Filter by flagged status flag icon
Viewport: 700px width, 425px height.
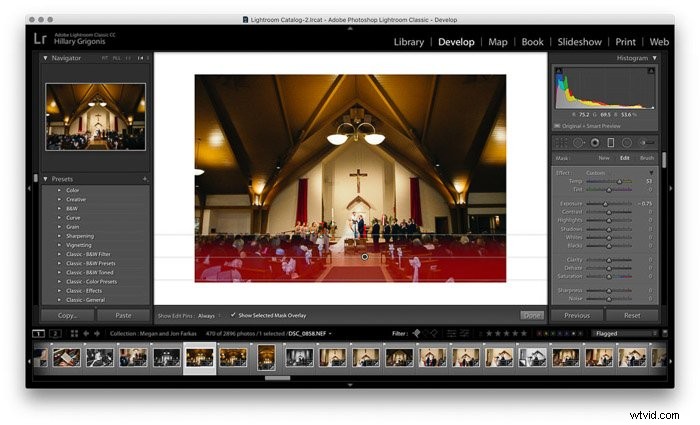click(x=416, y=333)
